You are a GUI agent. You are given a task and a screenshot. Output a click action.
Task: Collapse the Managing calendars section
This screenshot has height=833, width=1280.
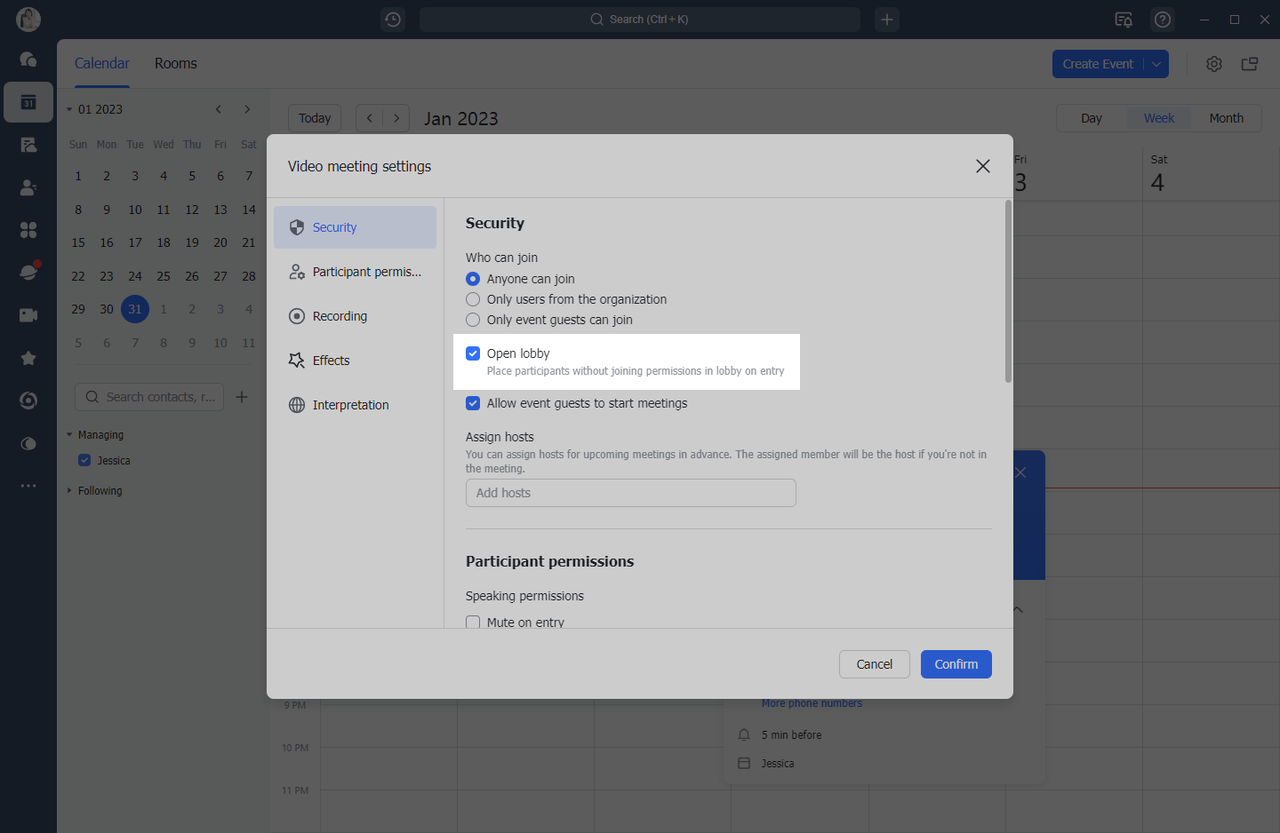pos(70,435)
